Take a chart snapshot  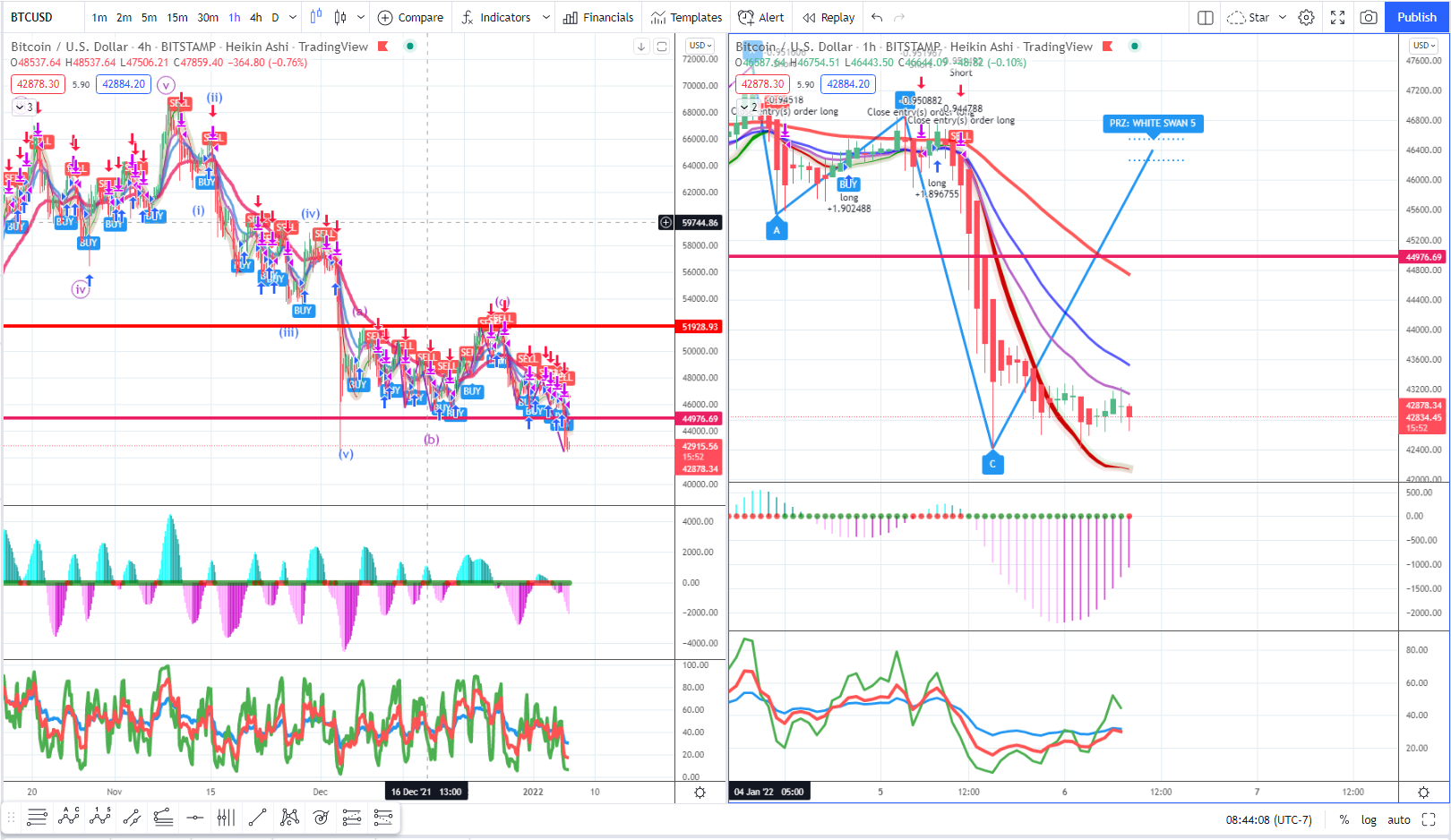click(x=1369, y=17)
